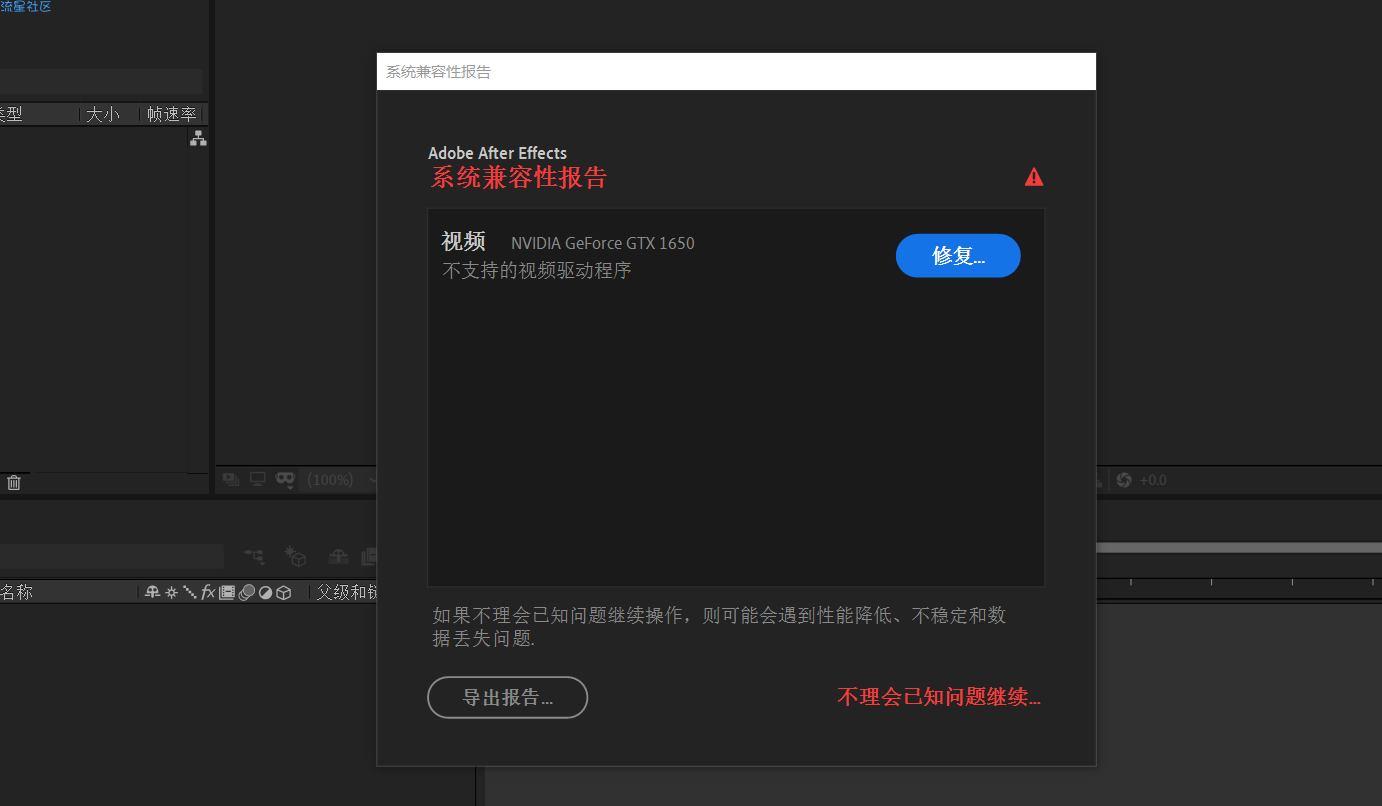Click the 导出报告... button
This screenshot has height=806, width=1382.
[507, 697]
